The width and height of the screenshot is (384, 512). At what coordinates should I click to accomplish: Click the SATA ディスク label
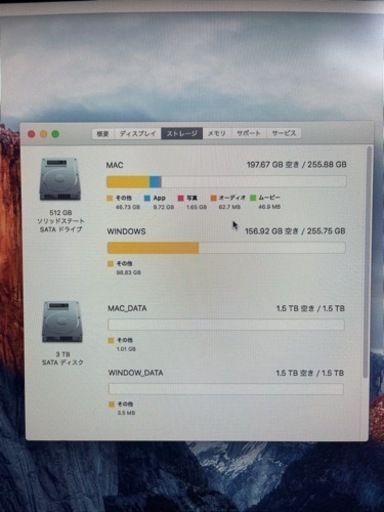pyautogui.click(x=63, y=362)
